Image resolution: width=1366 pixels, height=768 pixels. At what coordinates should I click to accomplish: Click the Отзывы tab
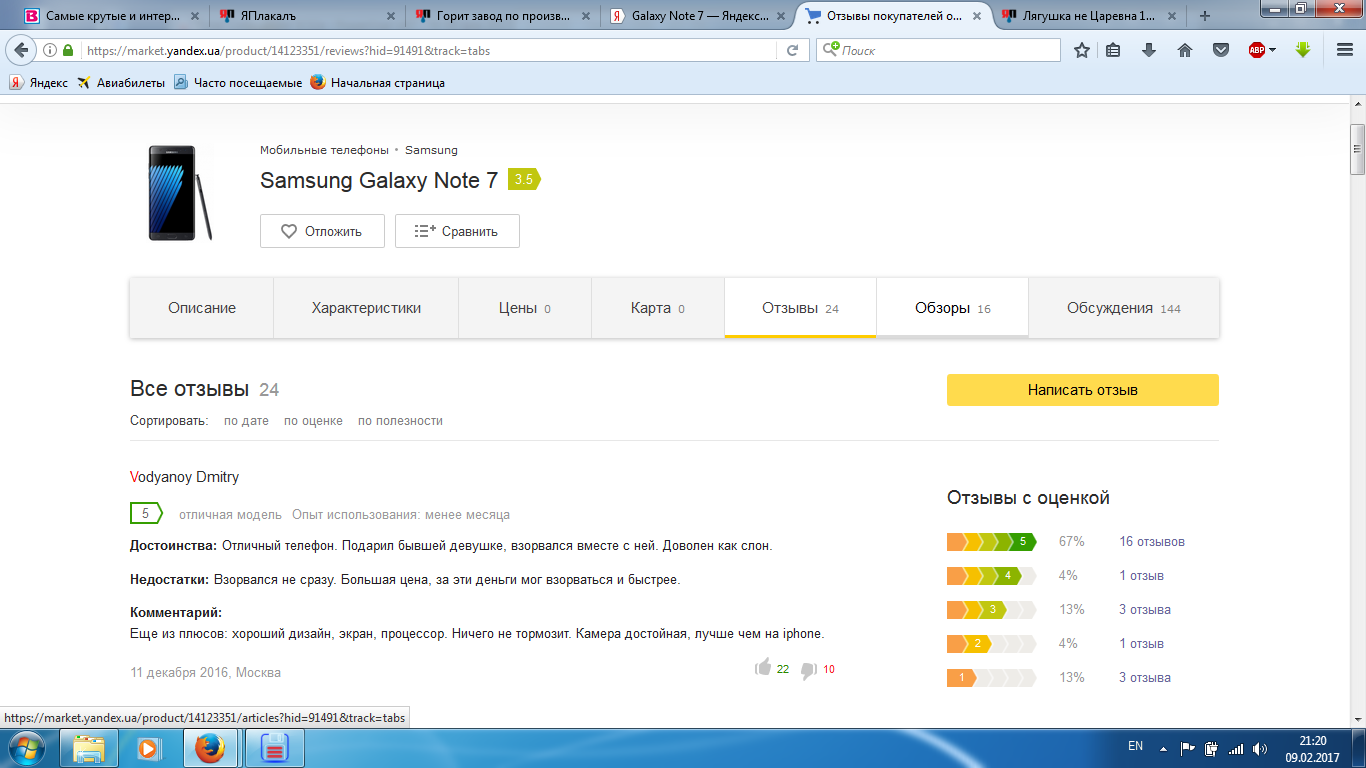coord(800,308)
